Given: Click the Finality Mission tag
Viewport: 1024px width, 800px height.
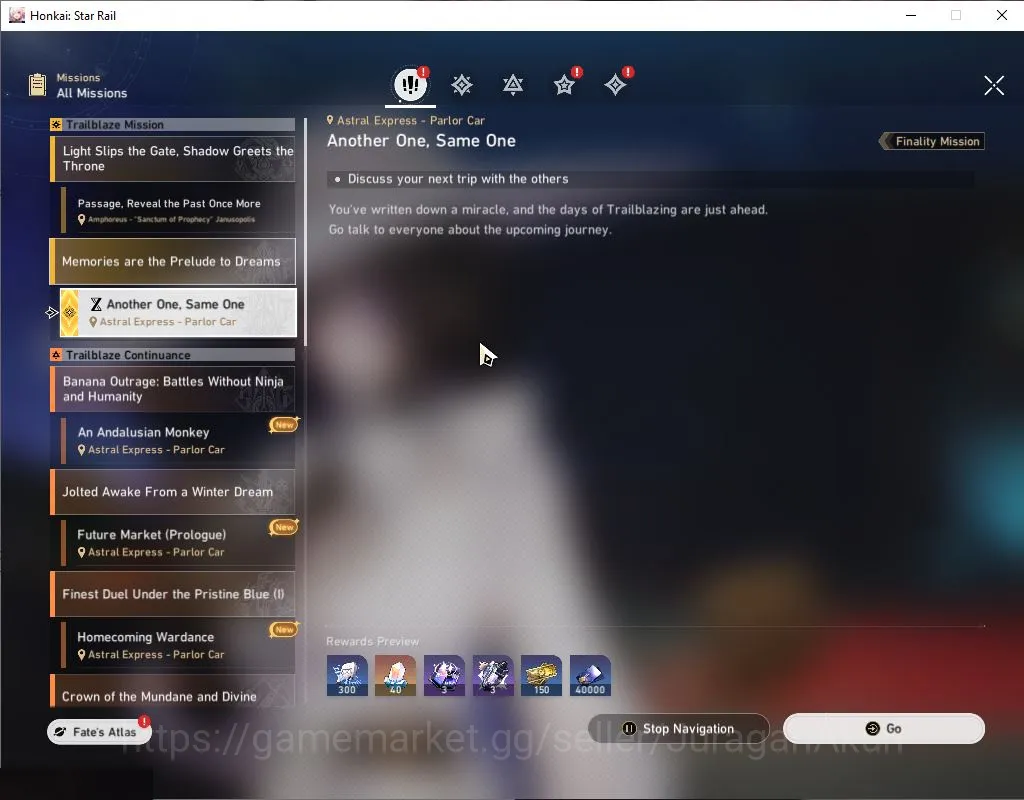Looking at the screenshot, I should [932, 141].
